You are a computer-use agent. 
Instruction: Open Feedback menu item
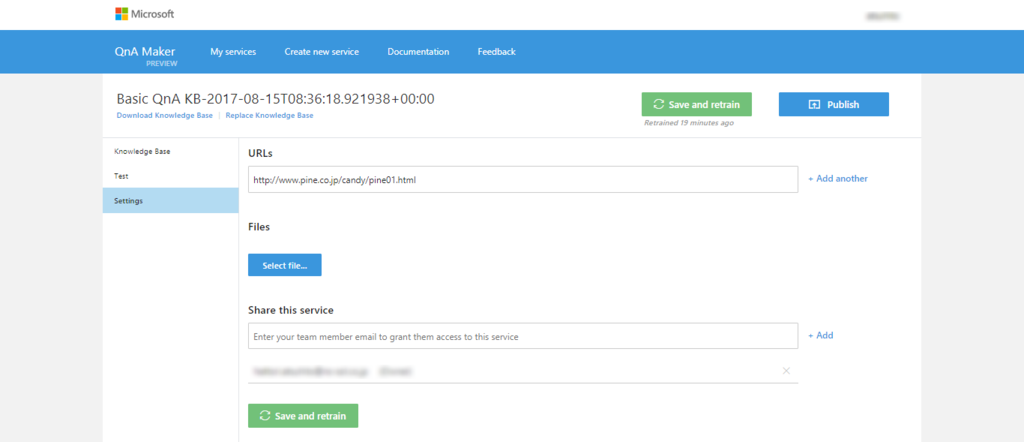click(x=496, y=52)
